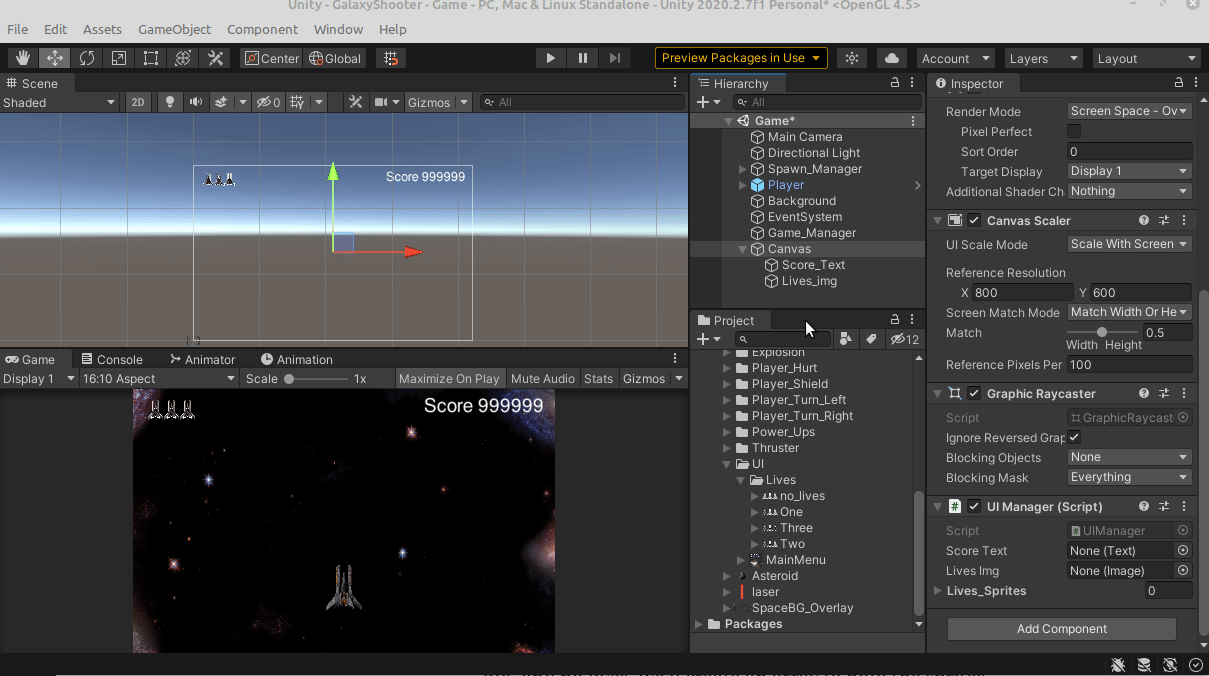Open custom editor tools
The image size is (1209, 676).
(215, 58)
